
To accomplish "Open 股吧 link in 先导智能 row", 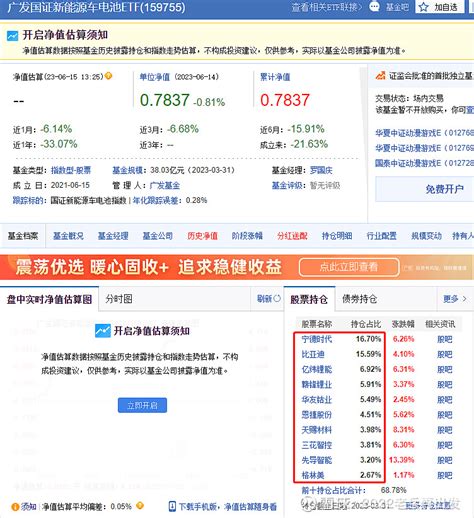I will coord(445,460).
